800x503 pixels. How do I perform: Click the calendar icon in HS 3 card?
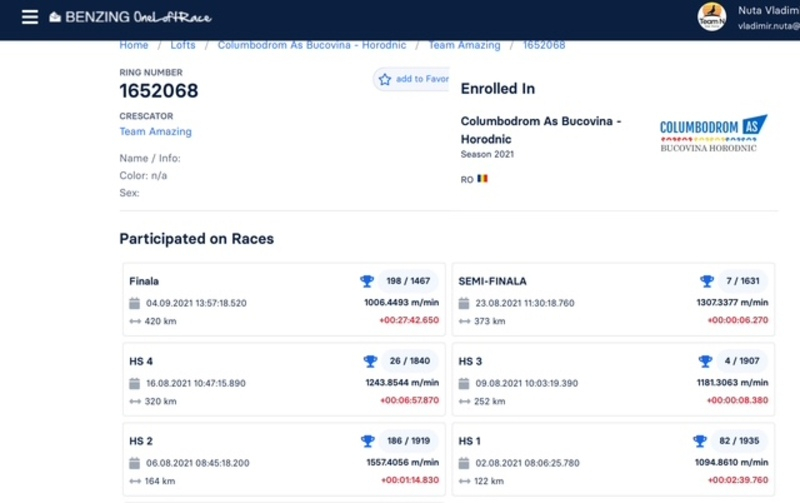tap(464, 383)
